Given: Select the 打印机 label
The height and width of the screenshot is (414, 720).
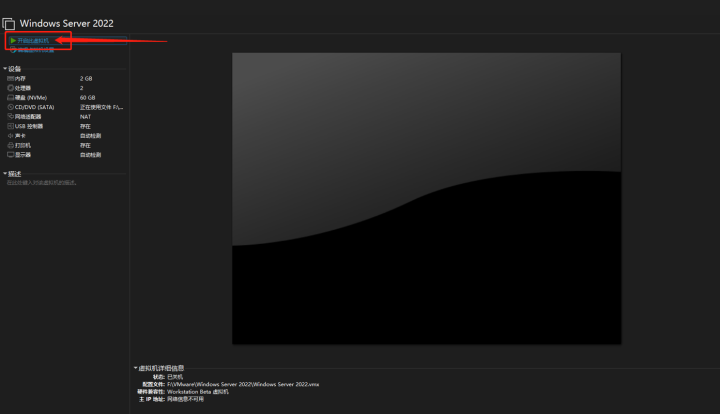Looking at the screenshot, I should tap(23, 145).
